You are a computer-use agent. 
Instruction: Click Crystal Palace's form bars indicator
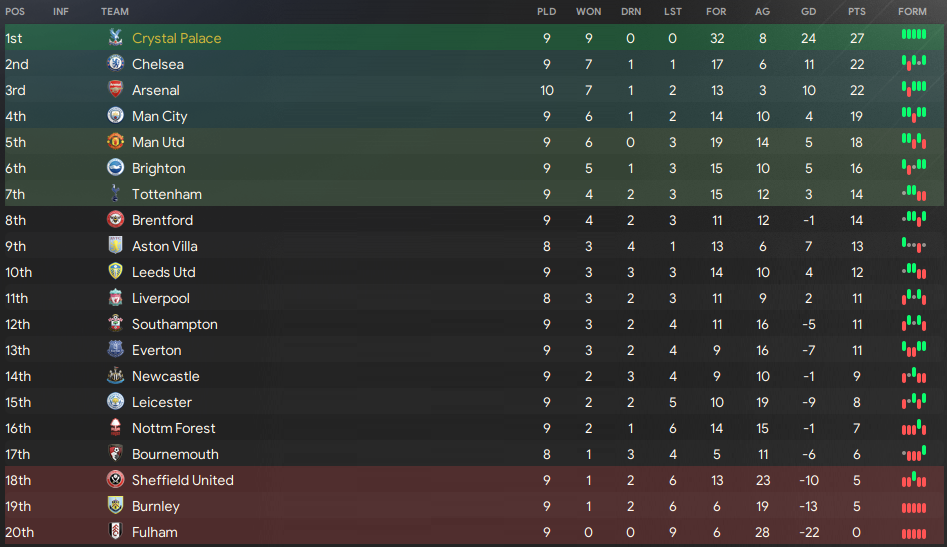tap(914, 35)
